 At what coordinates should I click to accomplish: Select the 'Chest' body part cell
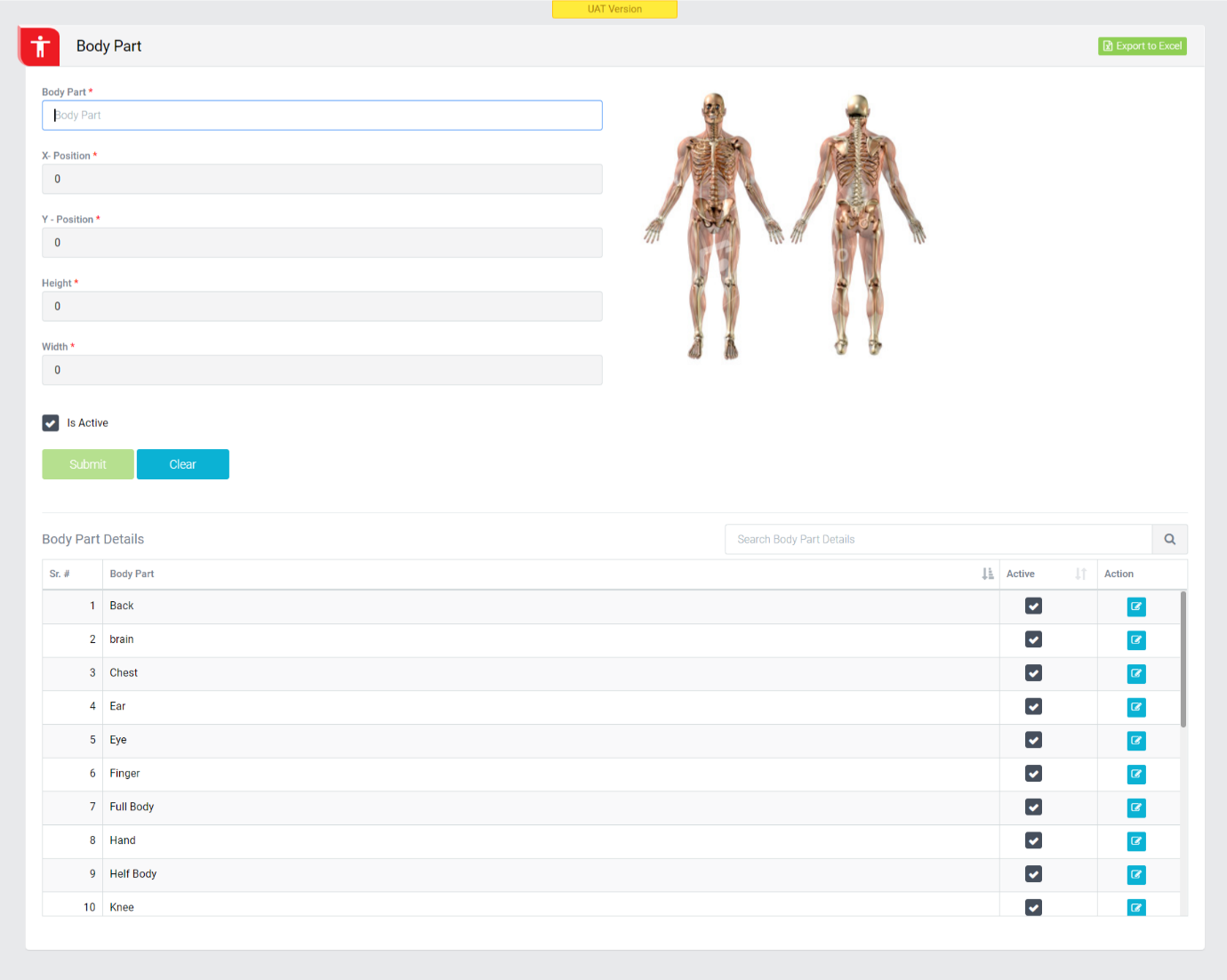click(550, 673)
